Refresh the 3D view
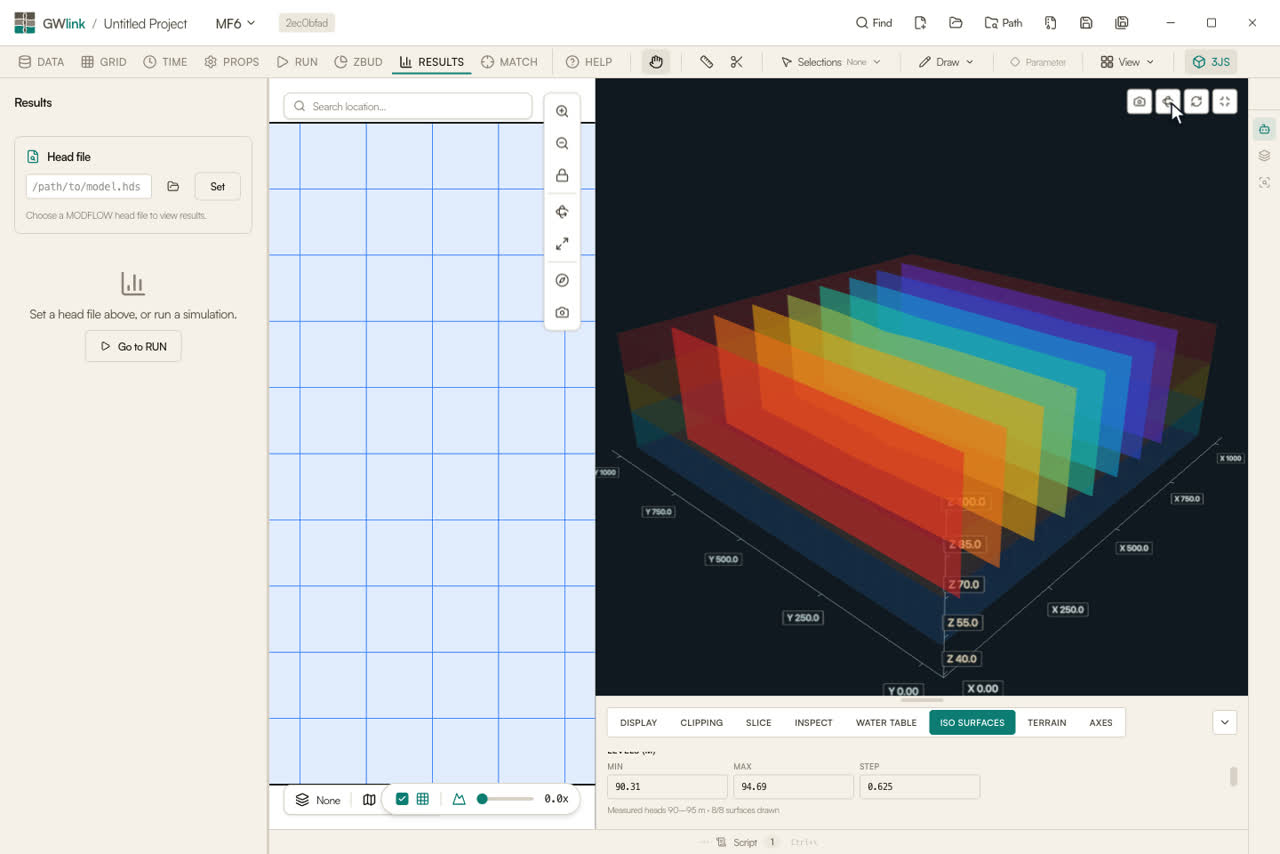This screenshot has height=854, width=1280. (x=1196, y=101)
